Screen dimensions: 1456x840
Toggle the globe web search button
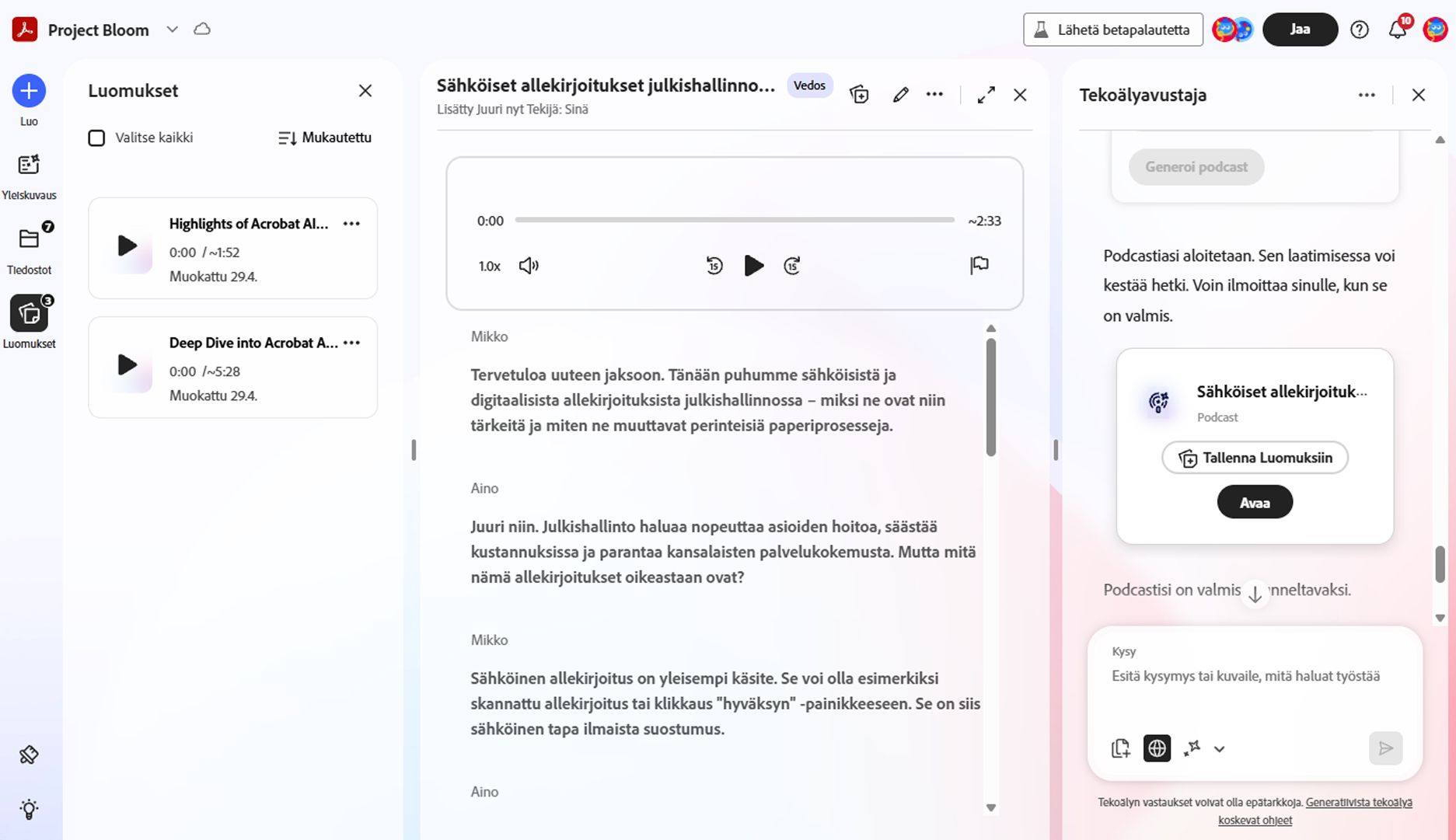coord(1157,748)
